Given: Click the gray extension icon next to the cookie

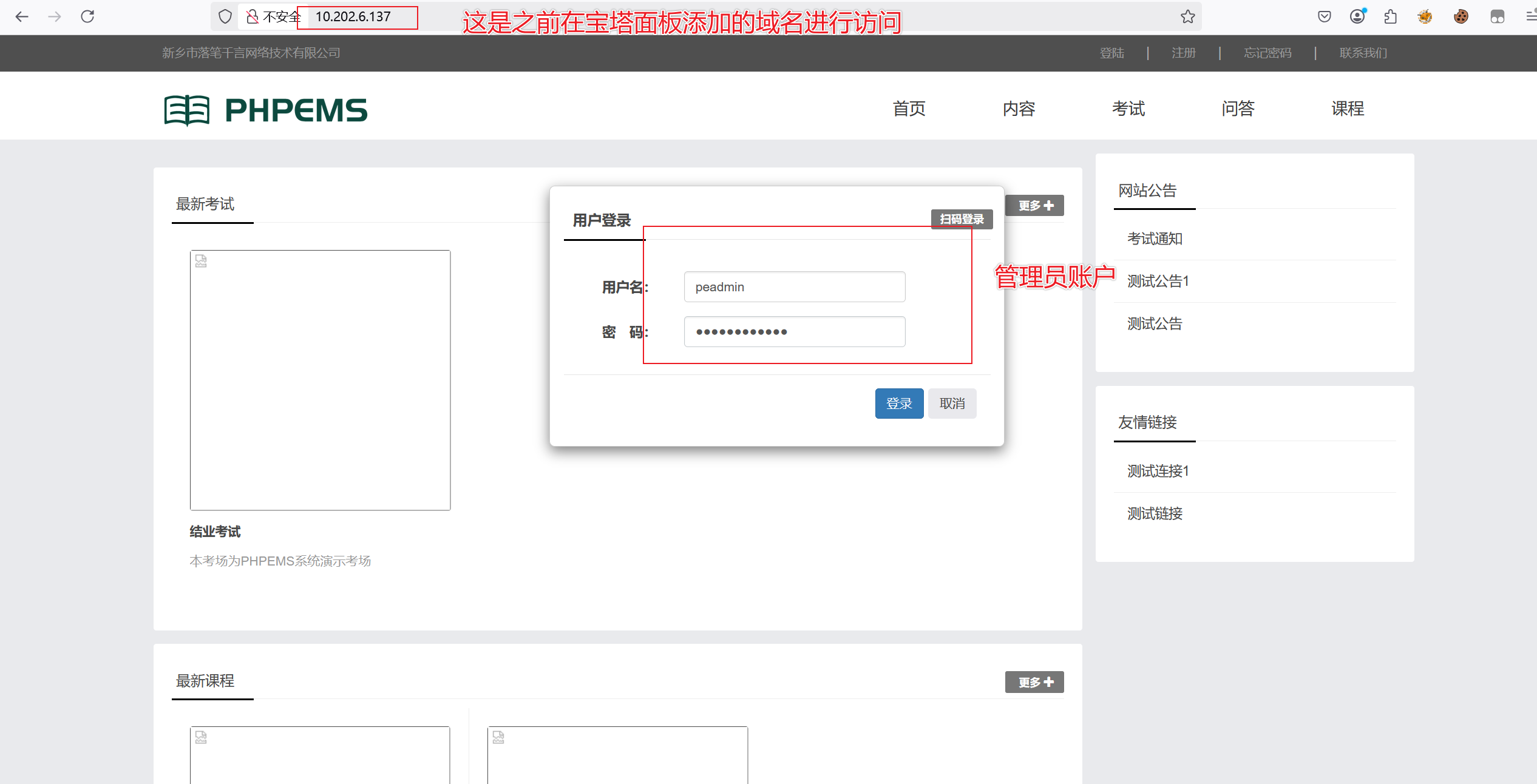Looking at the screenshot, I should tap(1497, 16).
